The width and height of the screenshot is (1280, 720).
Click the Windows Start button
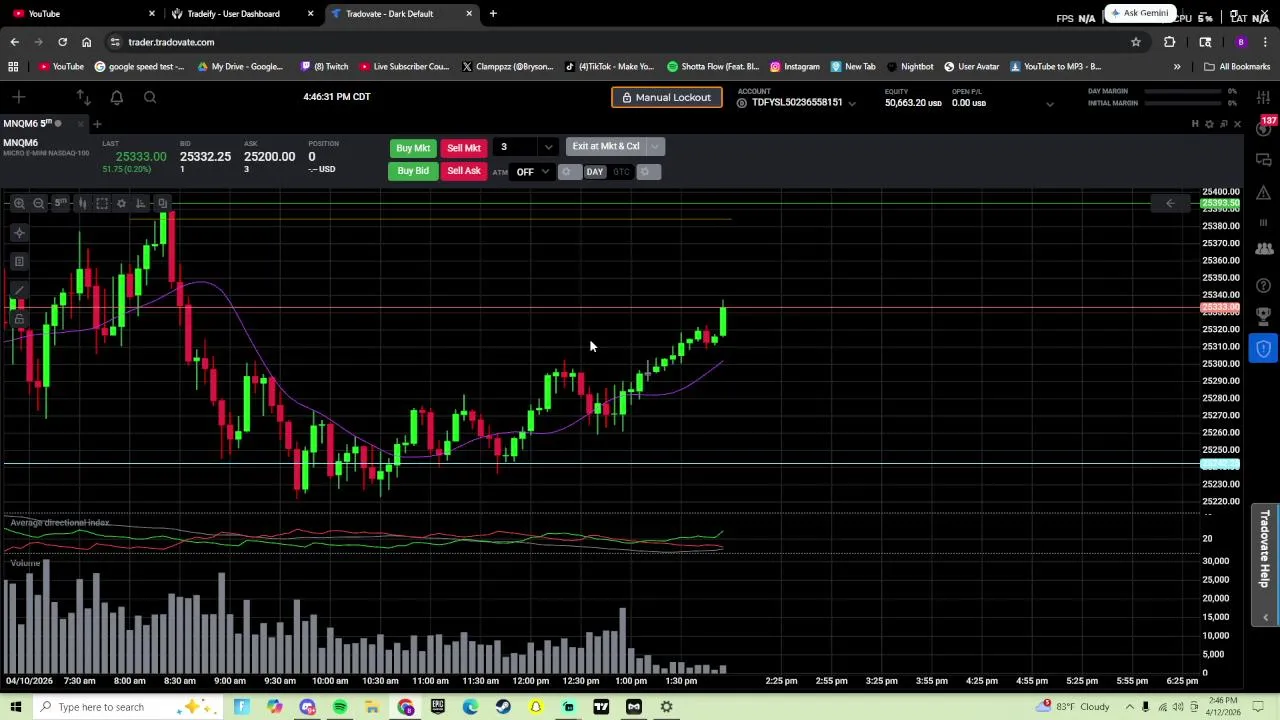tap(16, 707)
